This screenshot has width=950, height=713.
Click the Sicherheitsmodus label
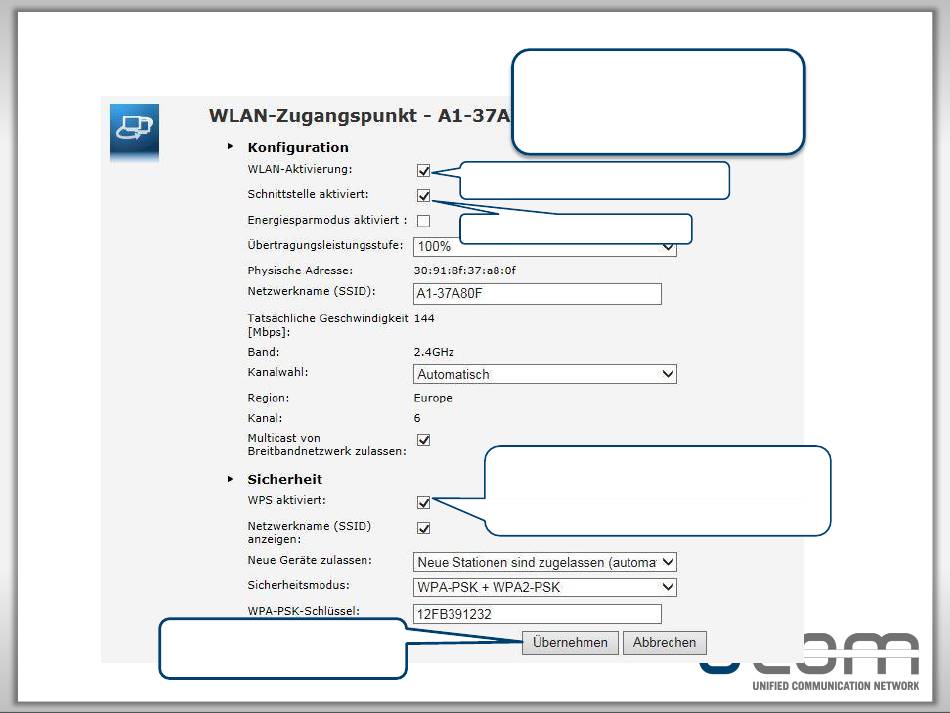coord(299,585)
